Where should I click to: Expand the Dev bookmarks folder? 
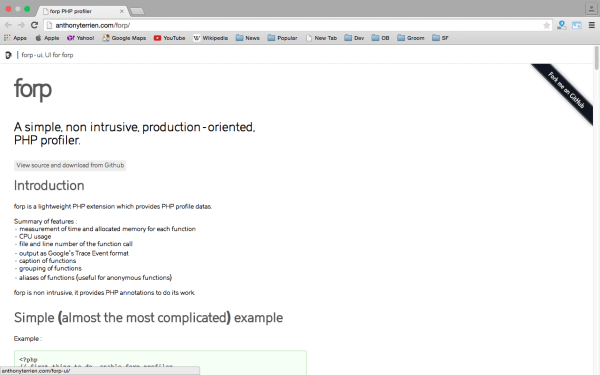click(x=354, y=38)
